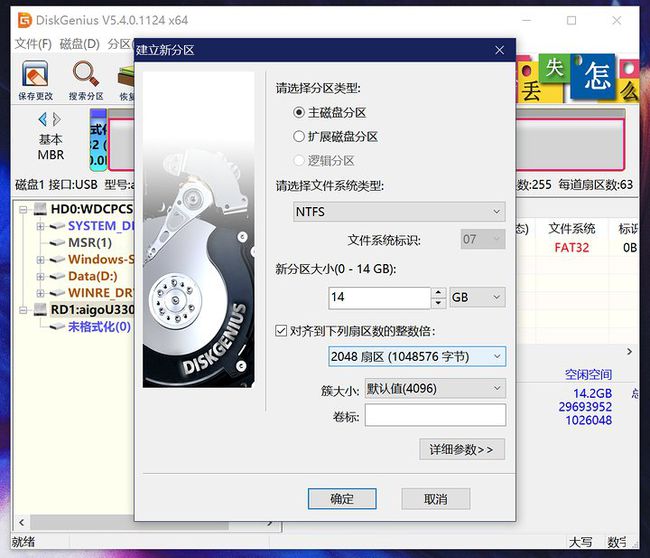The height and width of the screenshot is (558, 650).
Task: Open the 2048 扇区 alignment dropdown
Action: pos(417,357)
